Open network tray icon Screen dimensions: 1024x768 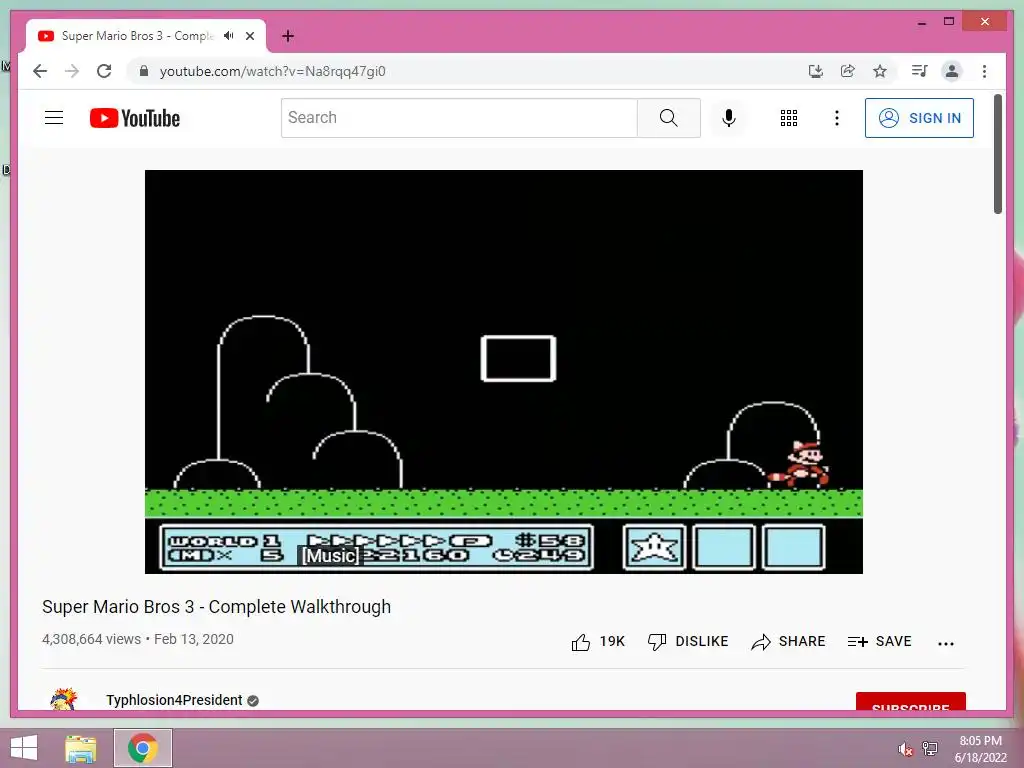pos(930,748)
